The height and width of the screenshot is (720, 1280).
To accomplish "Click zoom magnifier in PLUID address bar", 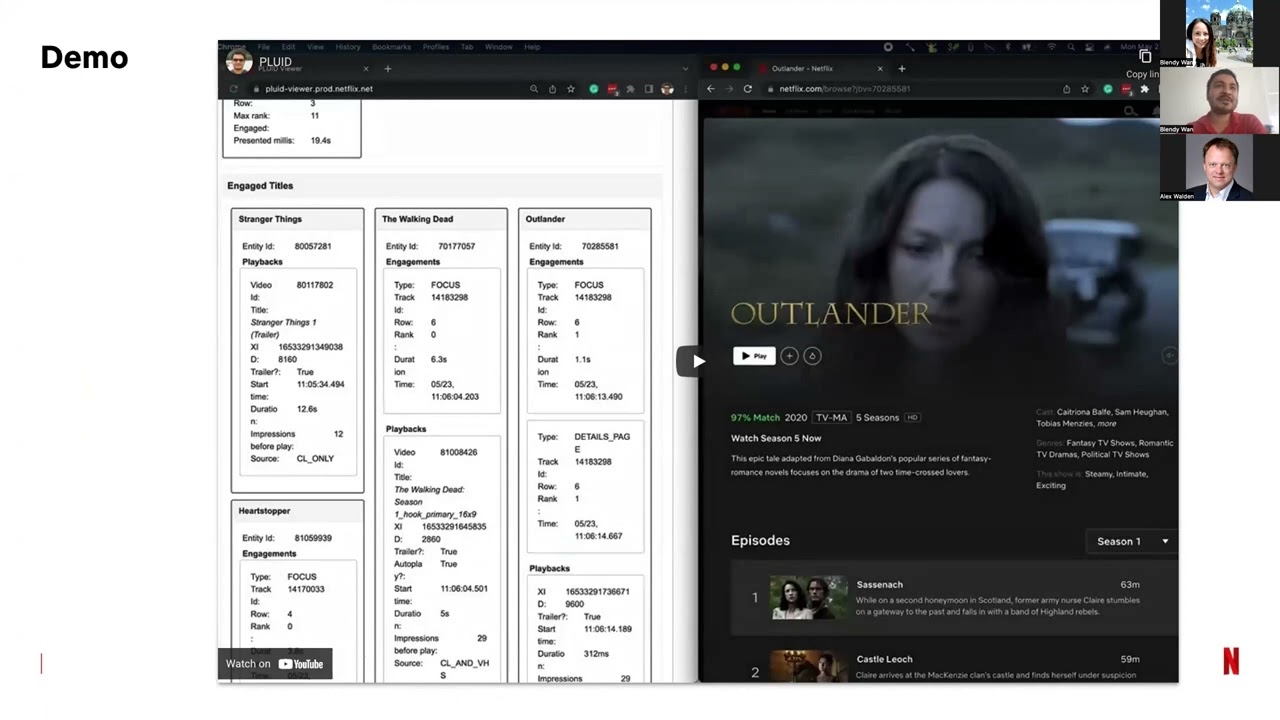I will click(x=534, y=89).
